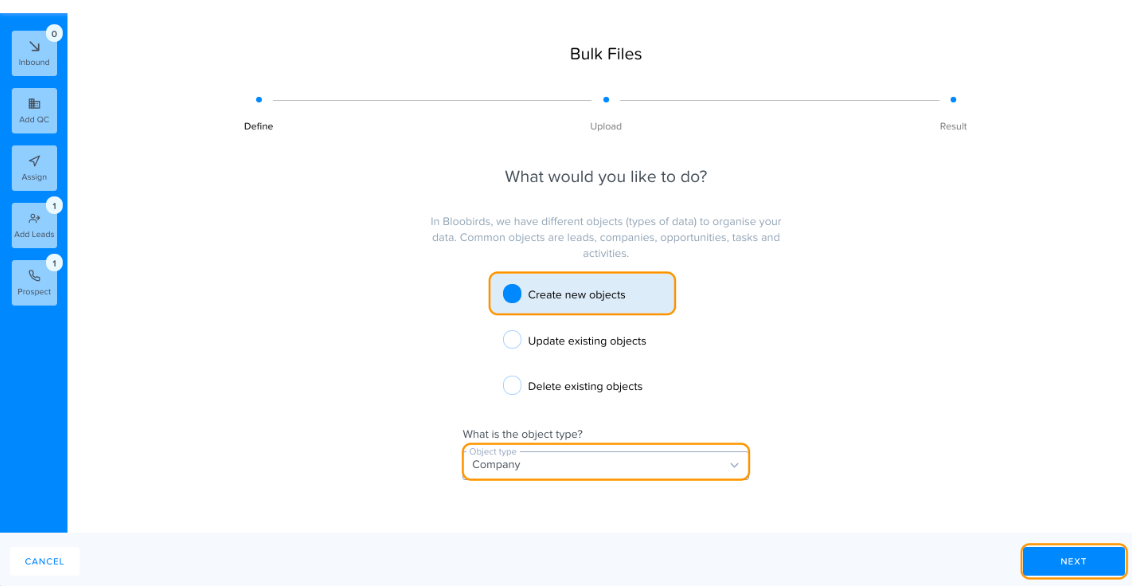Click the Result step progress dot
This screenshot has width=1132, height=586.
(x=953, y=100)
